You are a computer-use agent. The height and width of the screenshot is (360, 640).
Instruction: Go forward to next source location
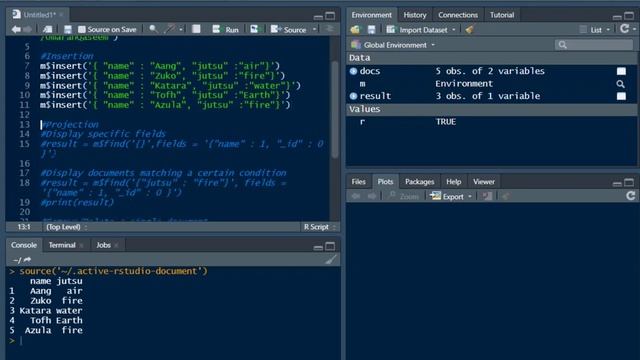tap(27, 29)
